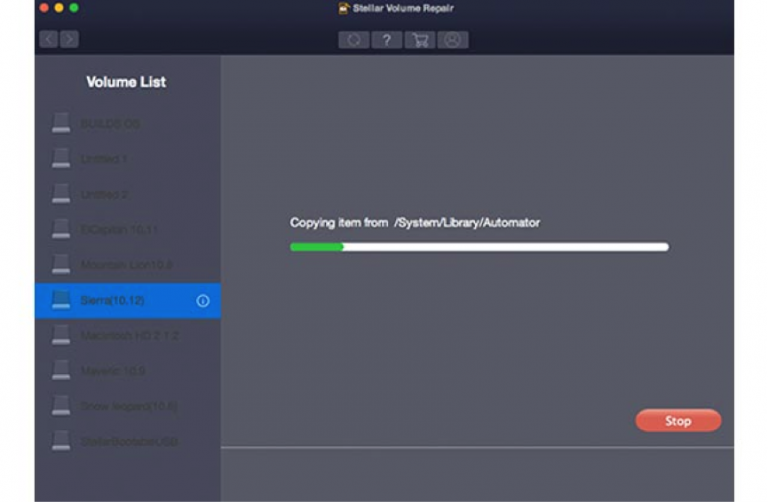768x502 pixels.
Task: Select the Snow leopard(10.6) volume label
Action: tap(129, 406)
